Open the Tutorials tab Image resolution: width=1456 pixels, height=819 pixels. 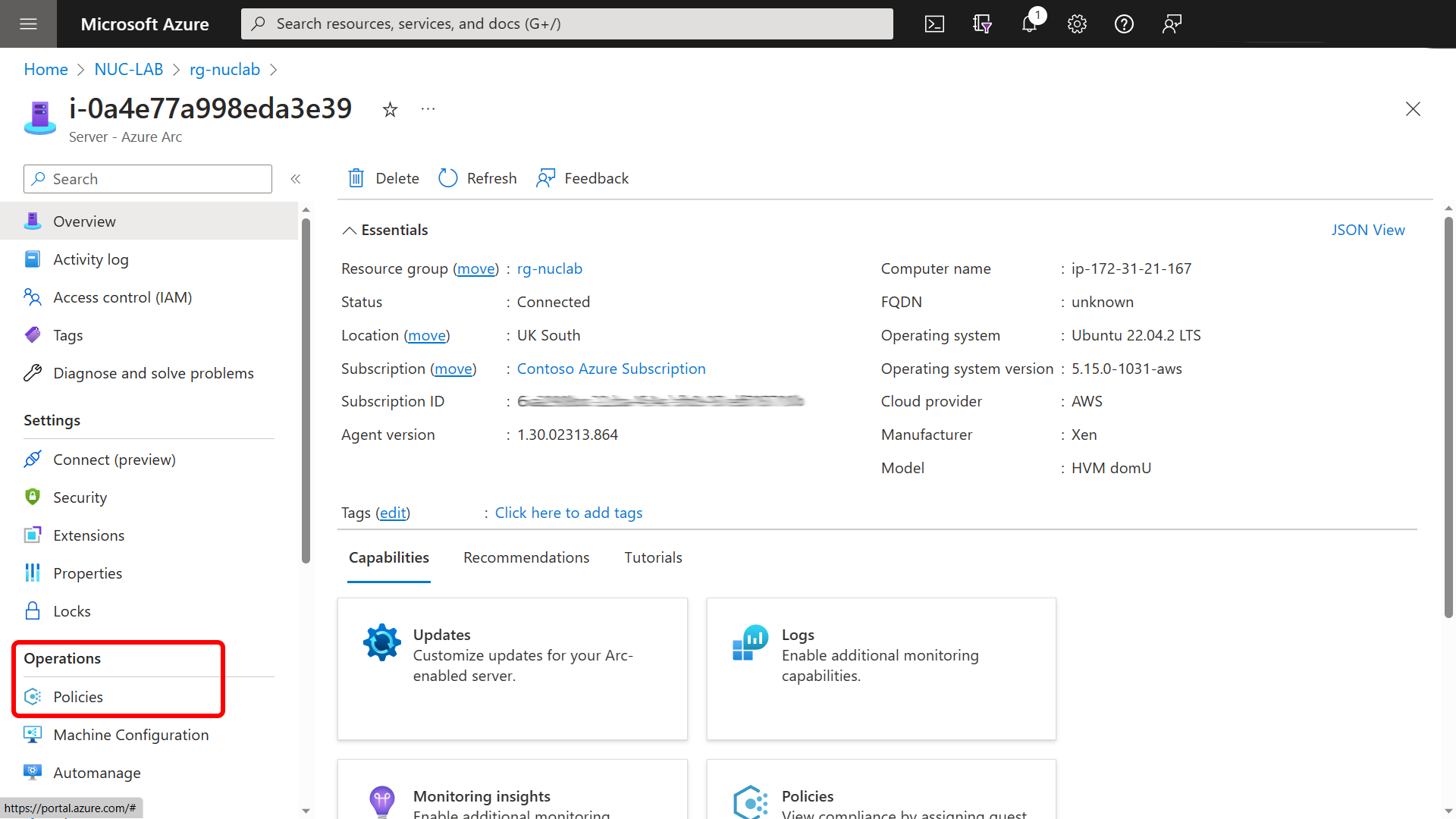point(653,557)
